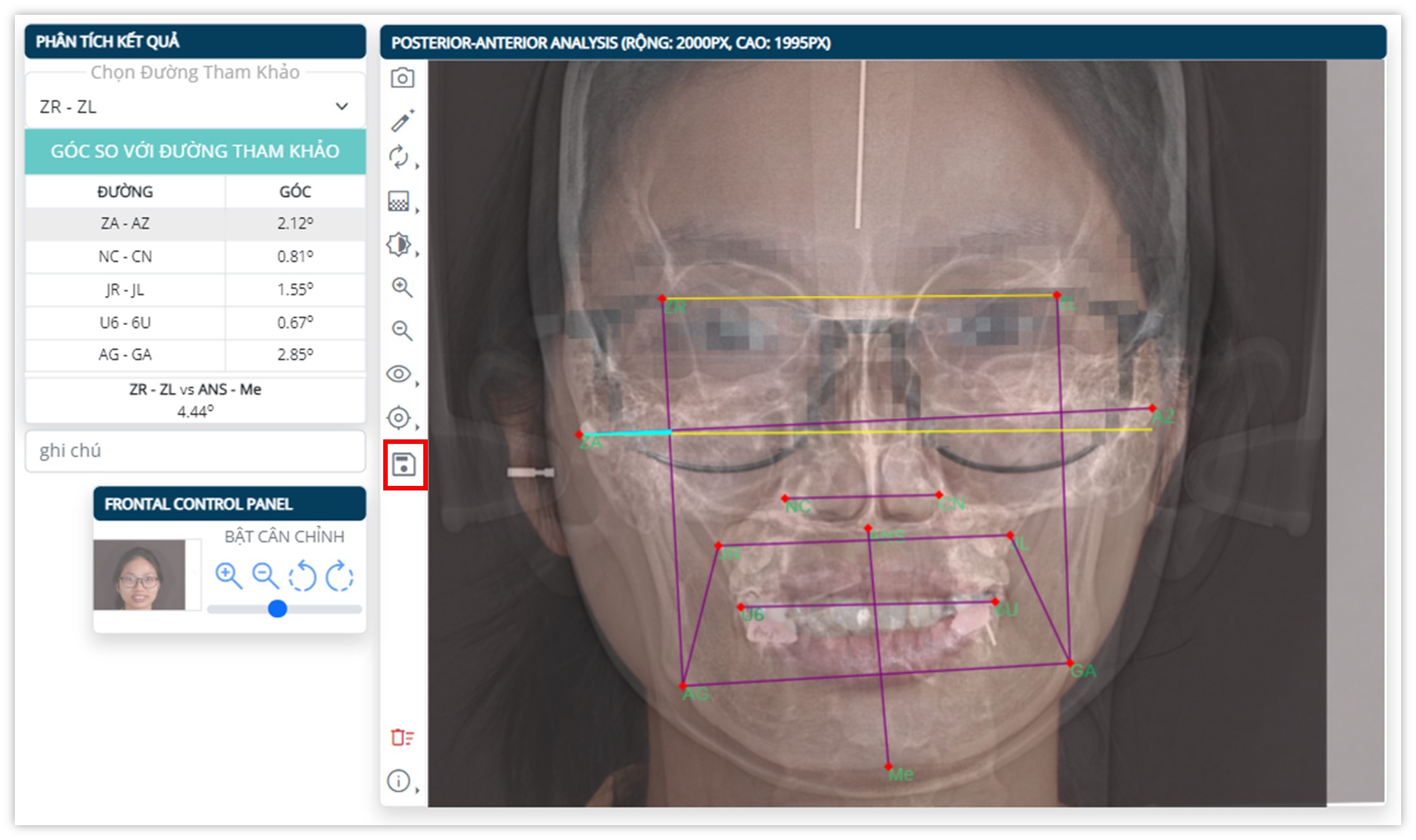This screenshot has width=1416, height=840.
Task: Zoom in on the X-ray canvas
Action: [x=402, y=288]
